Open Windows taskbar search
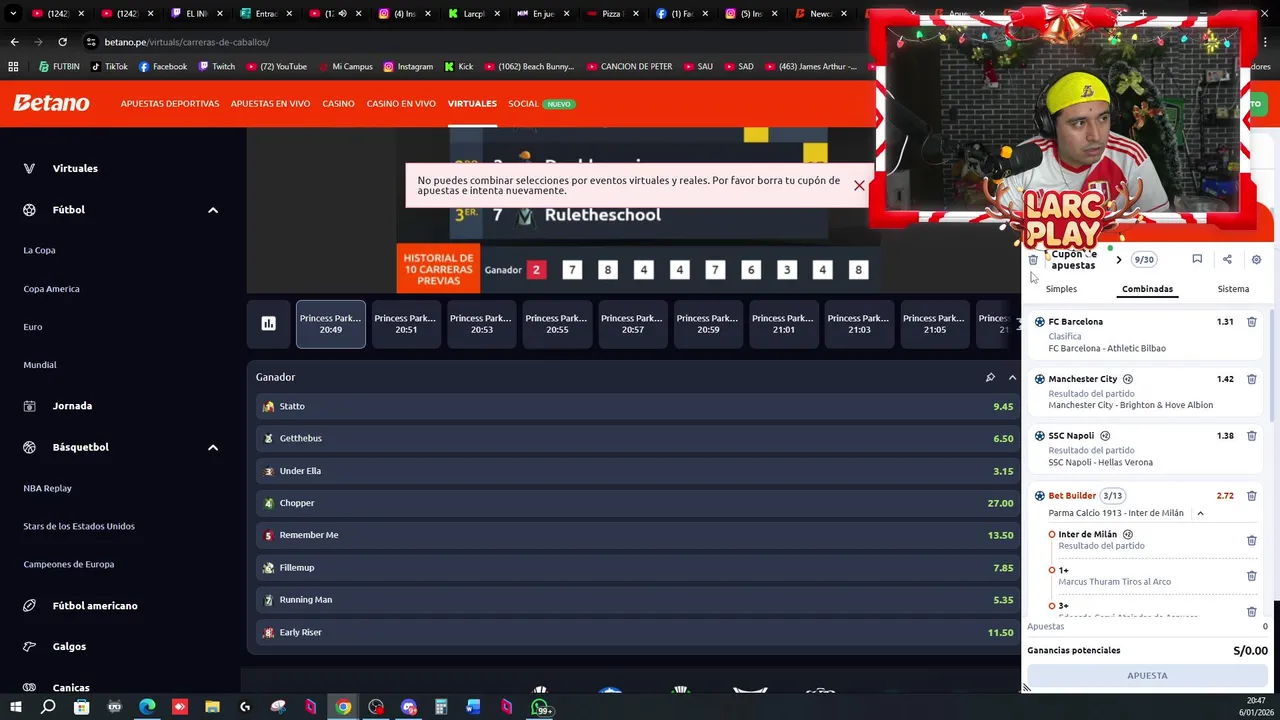Screen dimensions: 1280x720 coord(48,707)
